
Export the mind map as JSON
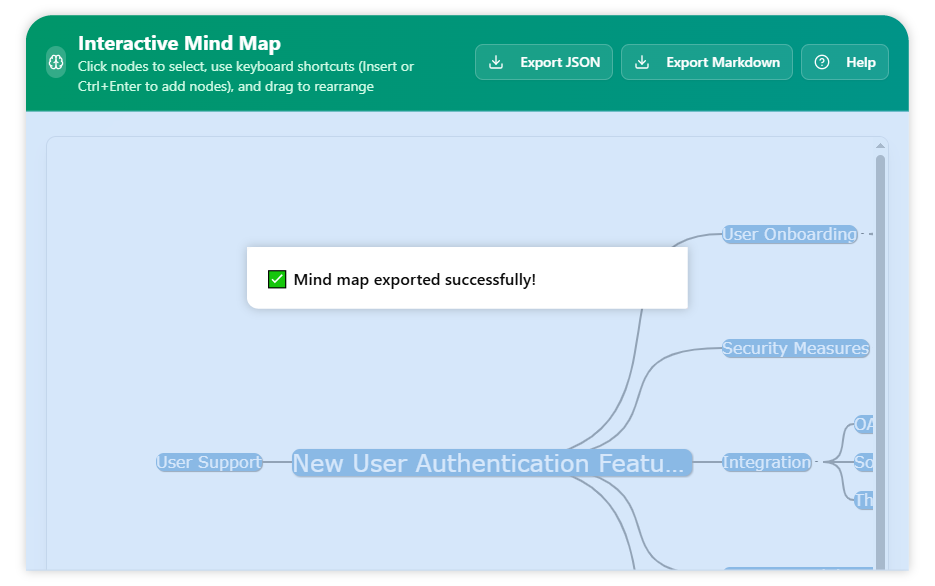pos(544,62)
